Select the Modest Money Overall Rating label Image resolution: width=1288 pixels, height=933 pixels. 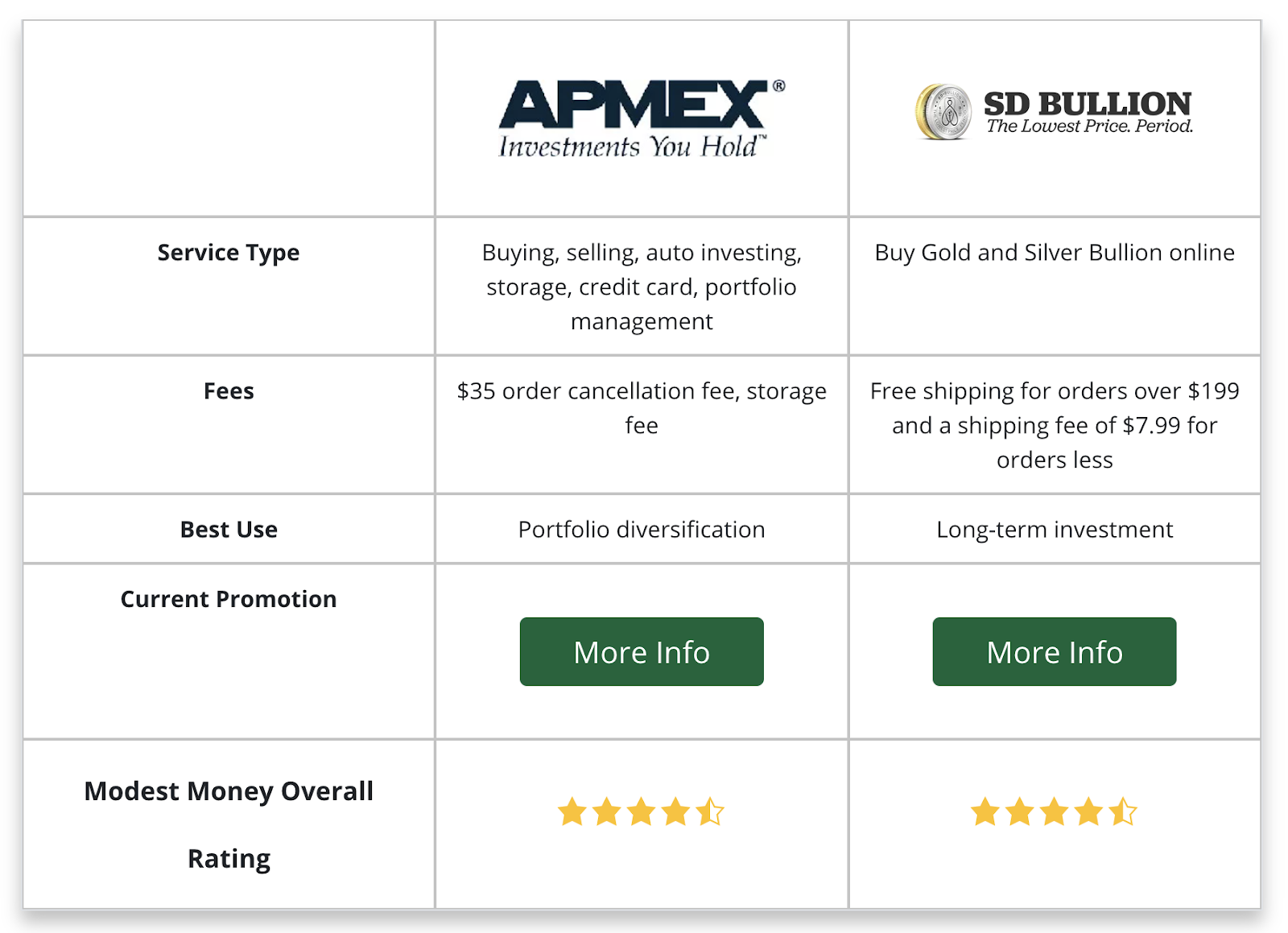[229, 824]
